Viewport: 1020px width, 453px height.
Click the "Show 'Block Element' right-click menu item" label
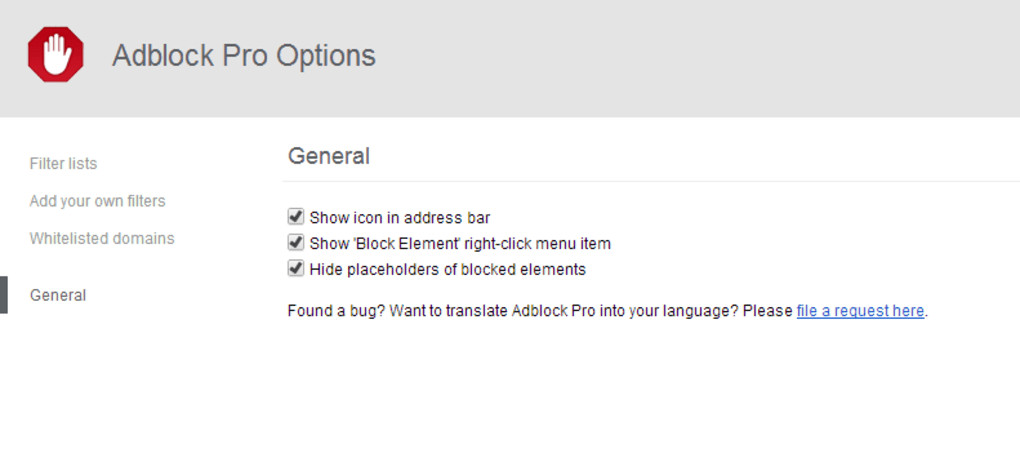[x=459, y=243]
